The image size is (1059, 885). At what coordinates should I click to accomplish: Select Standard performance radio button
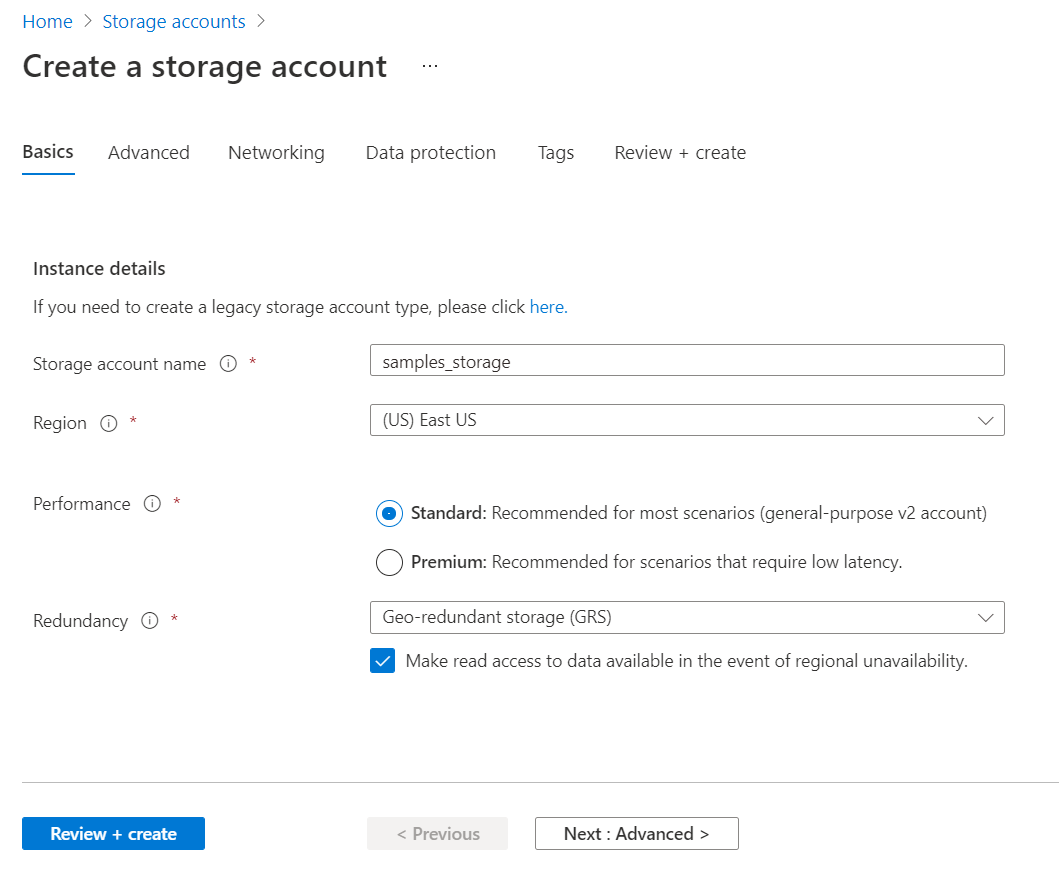(389, 513)
